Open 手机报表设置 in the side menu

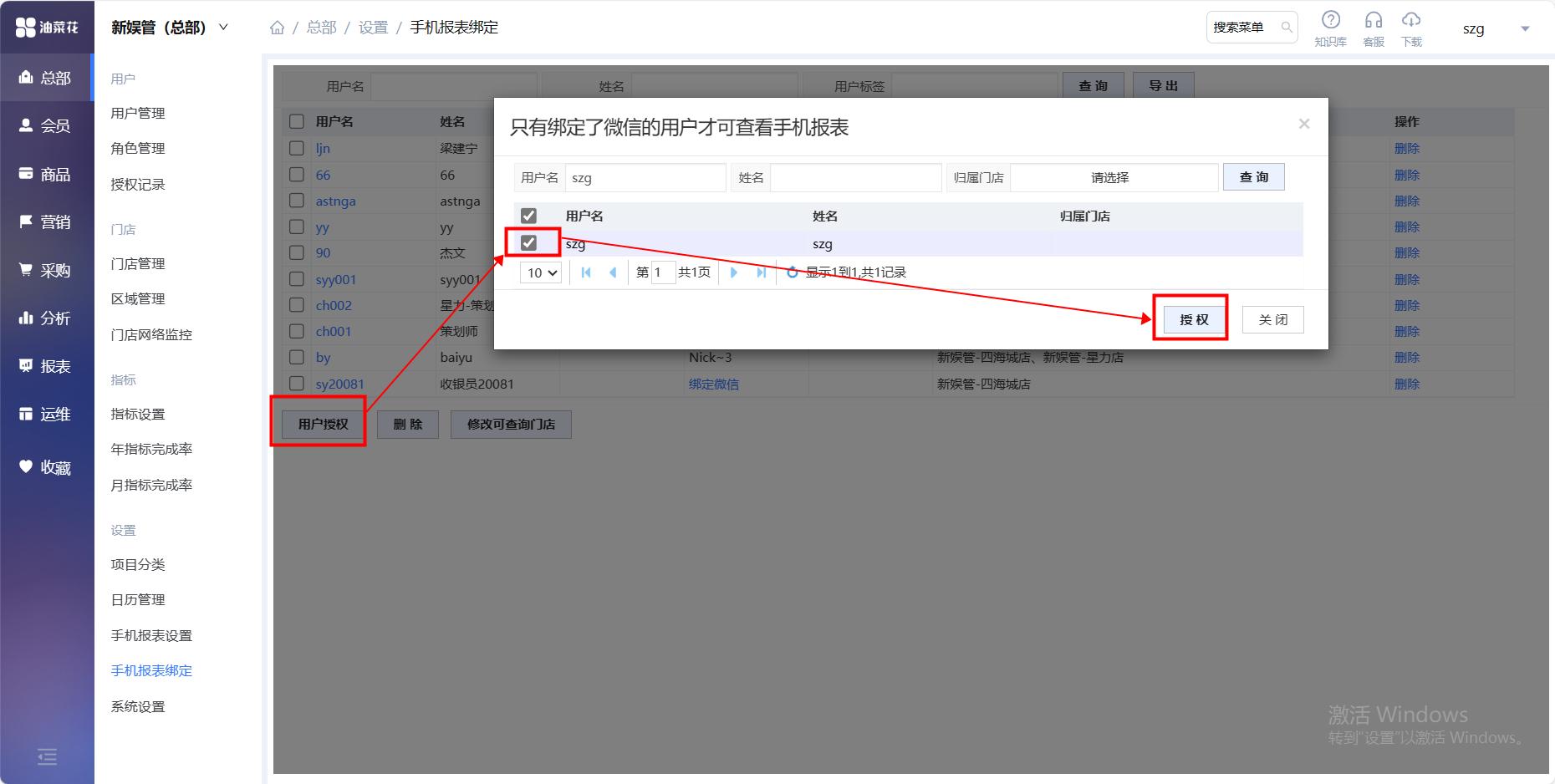tap(151, 635)
